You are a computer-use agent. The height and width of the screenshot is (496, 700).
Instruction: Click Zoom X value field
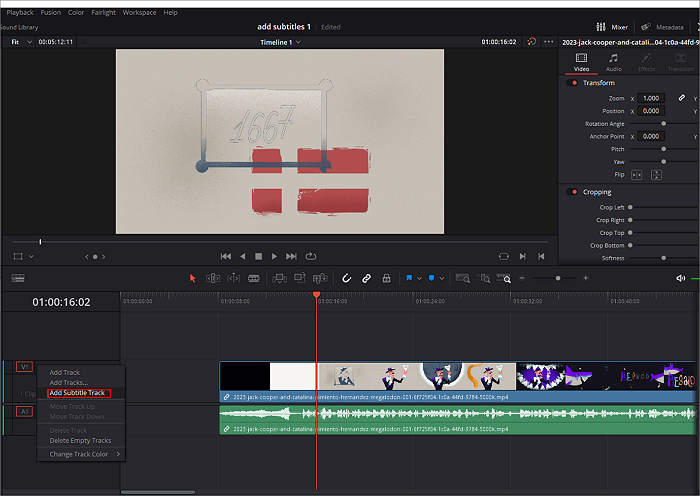coord(651,98)
